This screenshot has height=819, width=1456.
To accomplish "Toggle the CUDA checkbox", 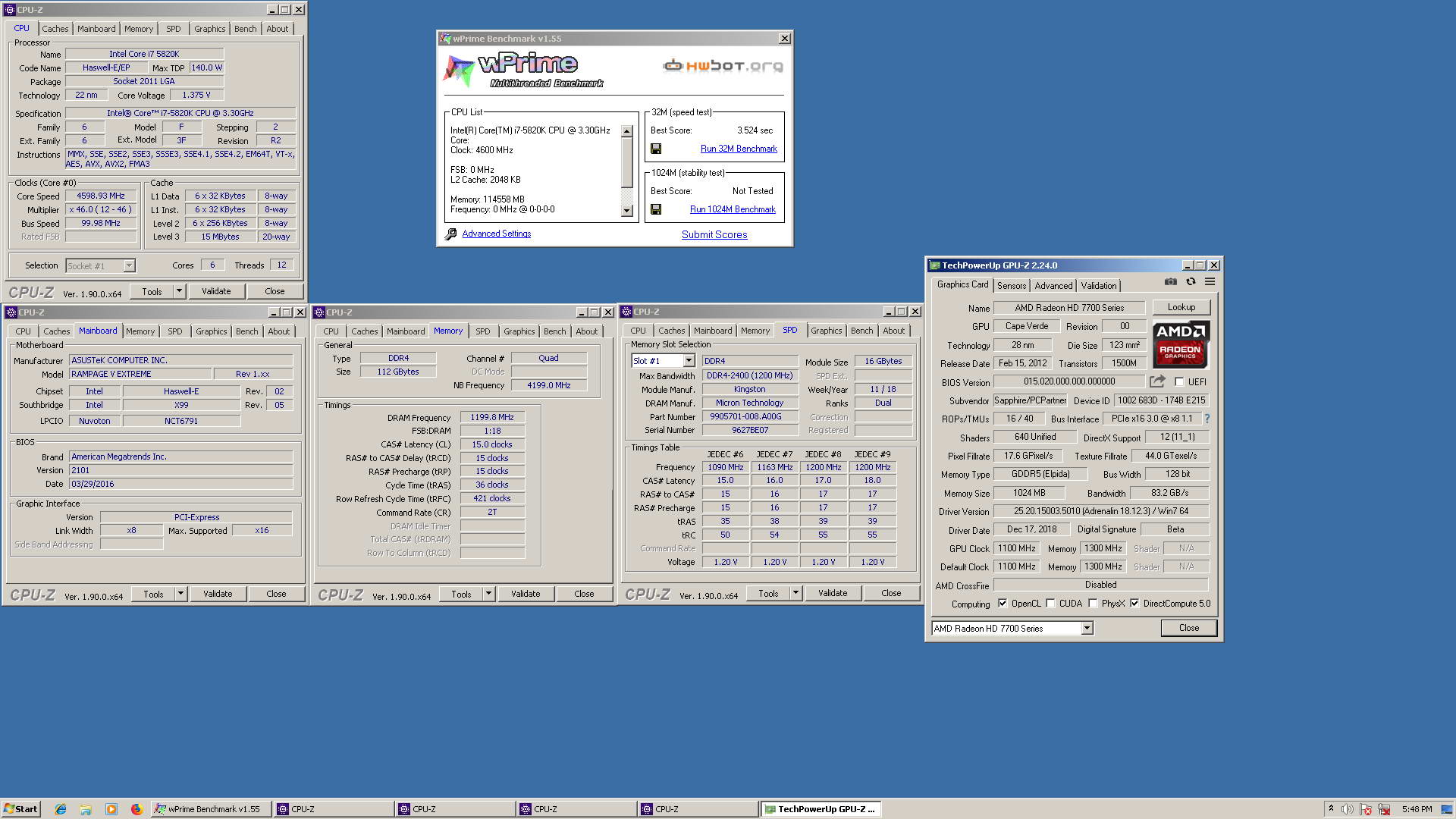I will pyautogui.click(x=1050, y=604).
